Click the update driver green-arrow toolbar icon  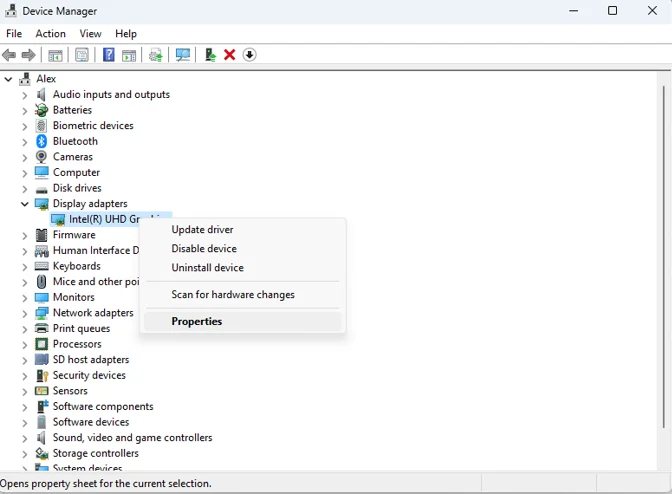click(209, 55)
